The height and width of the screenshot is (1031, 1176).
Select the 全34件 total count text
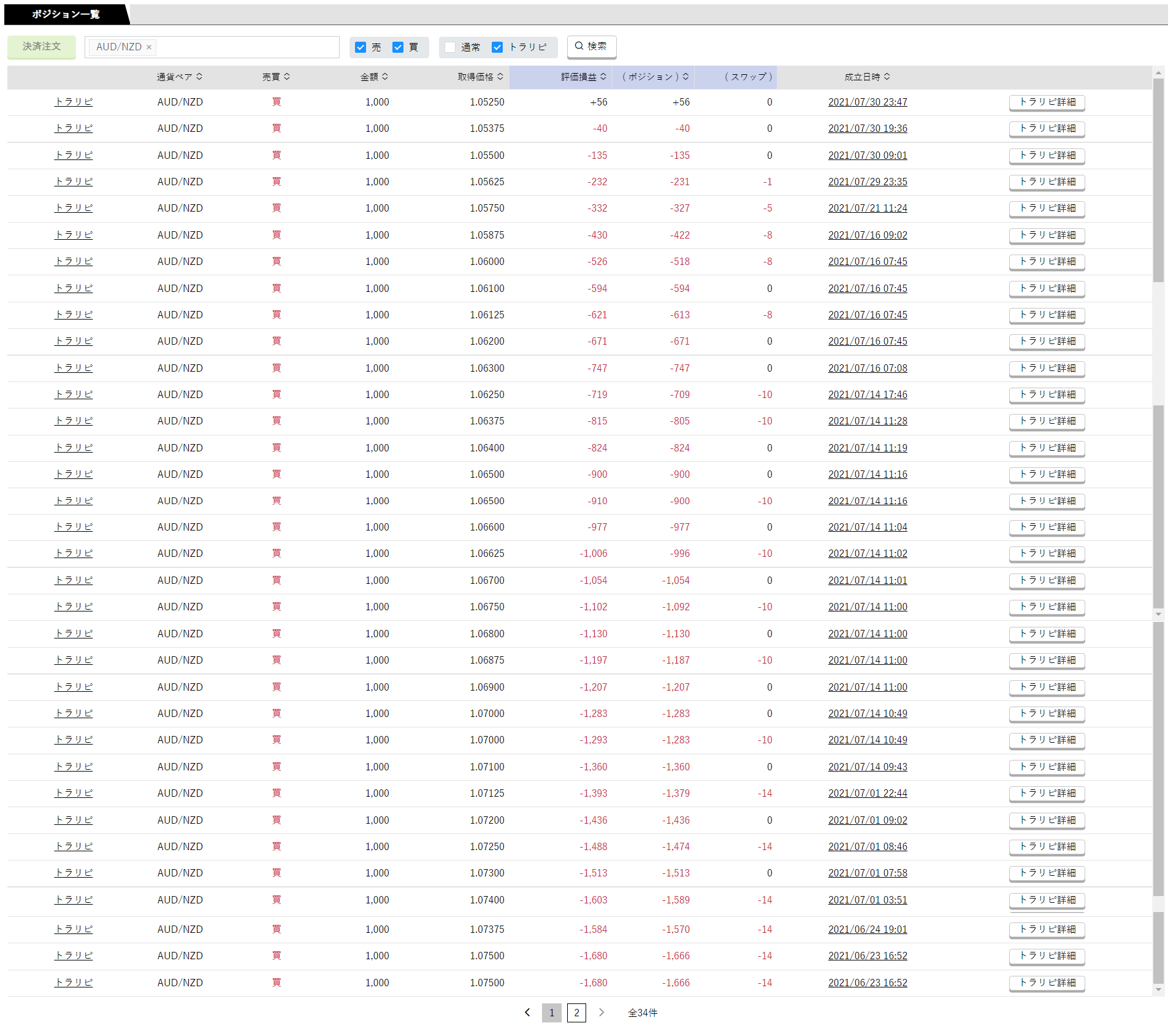[x=643, y=1013]
